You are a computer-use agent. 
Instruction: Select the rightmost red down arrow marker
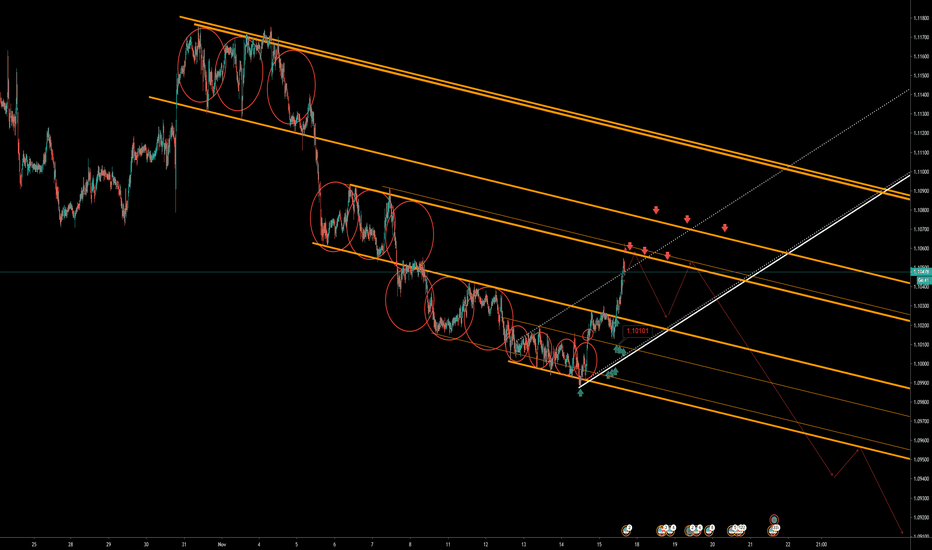724,229
